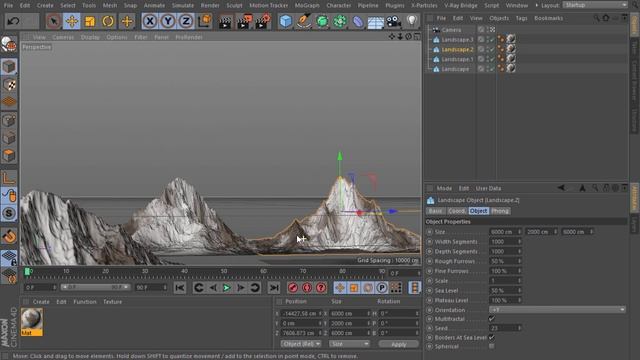
Task: Open the Orientation dropdown
Action: [557, 310]
